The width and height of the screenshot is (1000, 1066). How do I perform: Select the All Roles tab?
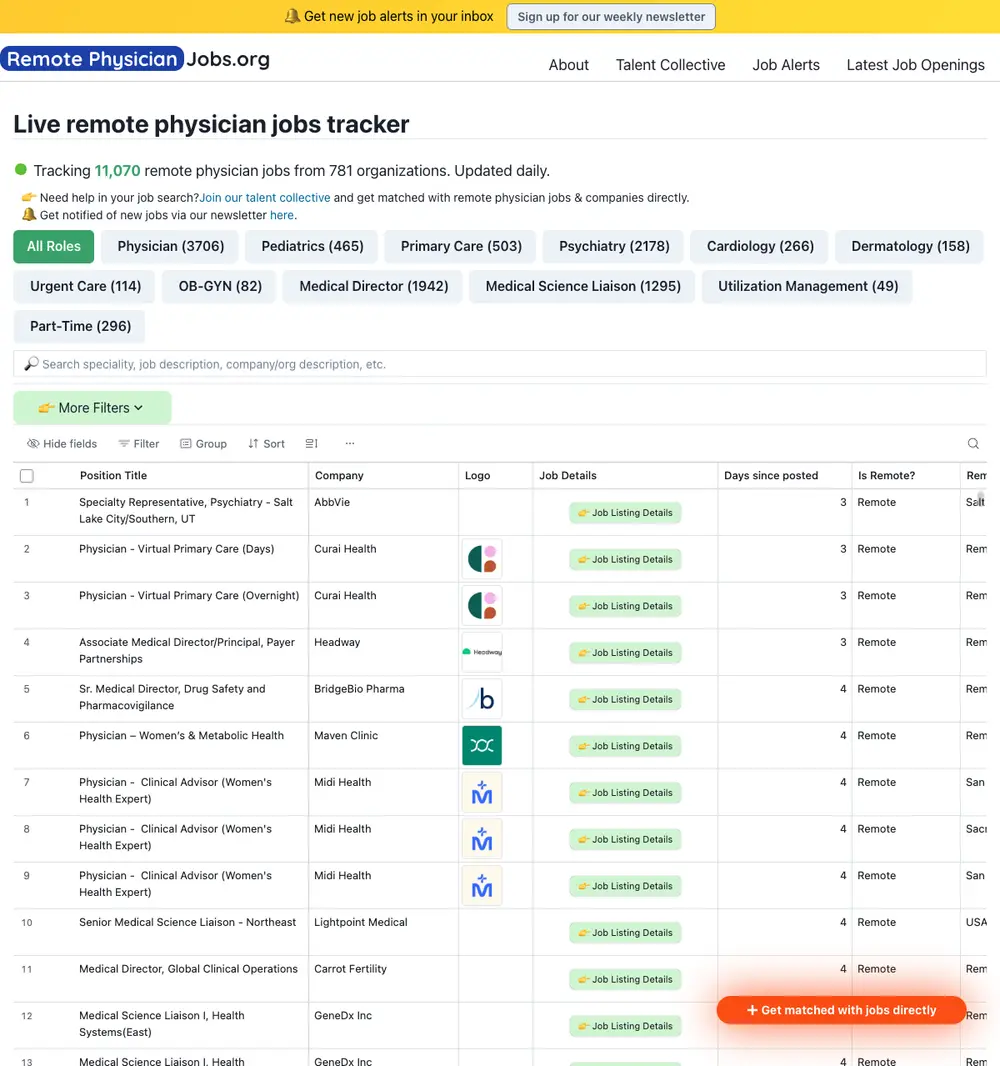(54, 246)
